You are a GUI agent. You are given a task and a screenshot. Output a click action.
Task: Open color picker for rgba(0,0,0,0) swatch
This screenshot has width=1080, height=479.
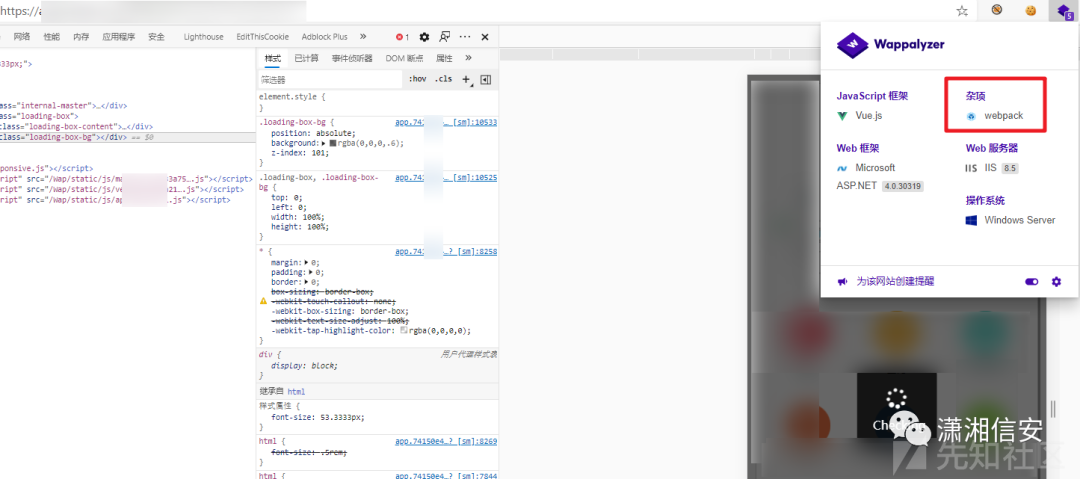(404, 330)
